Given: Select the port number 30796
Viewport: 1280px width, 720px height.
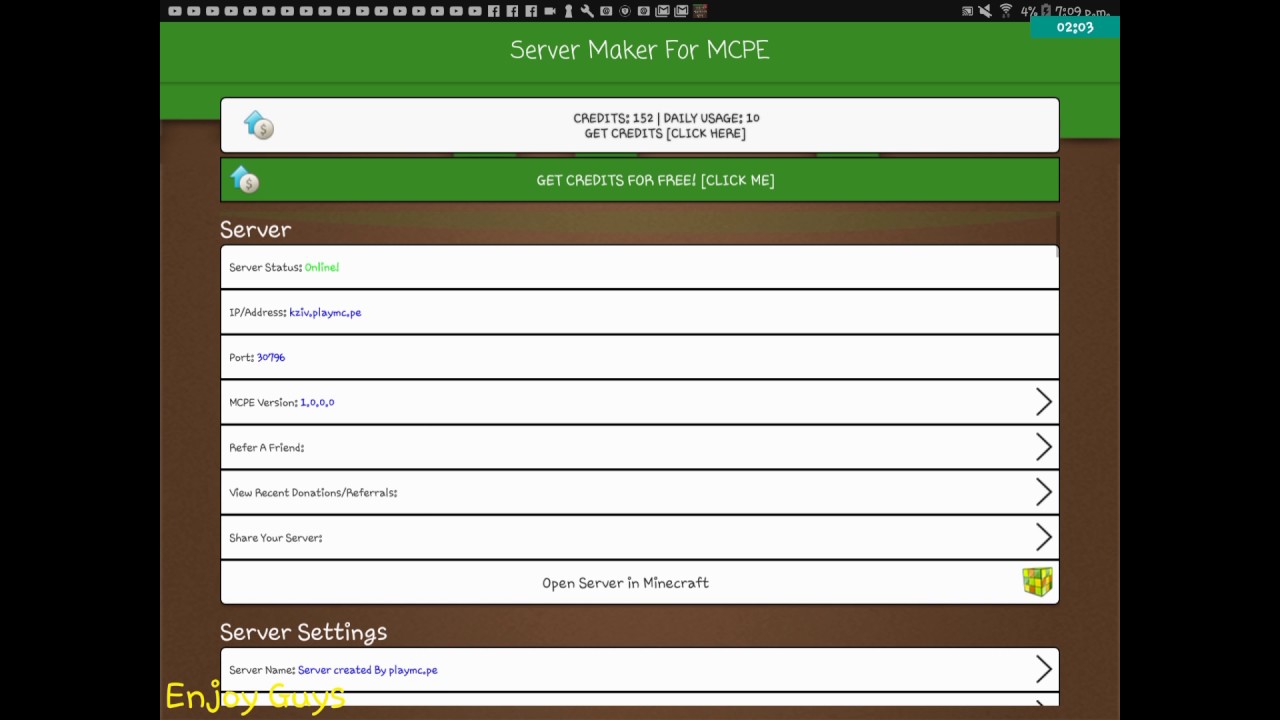Looking at the screenshot, I should click(x=271, y=357).
